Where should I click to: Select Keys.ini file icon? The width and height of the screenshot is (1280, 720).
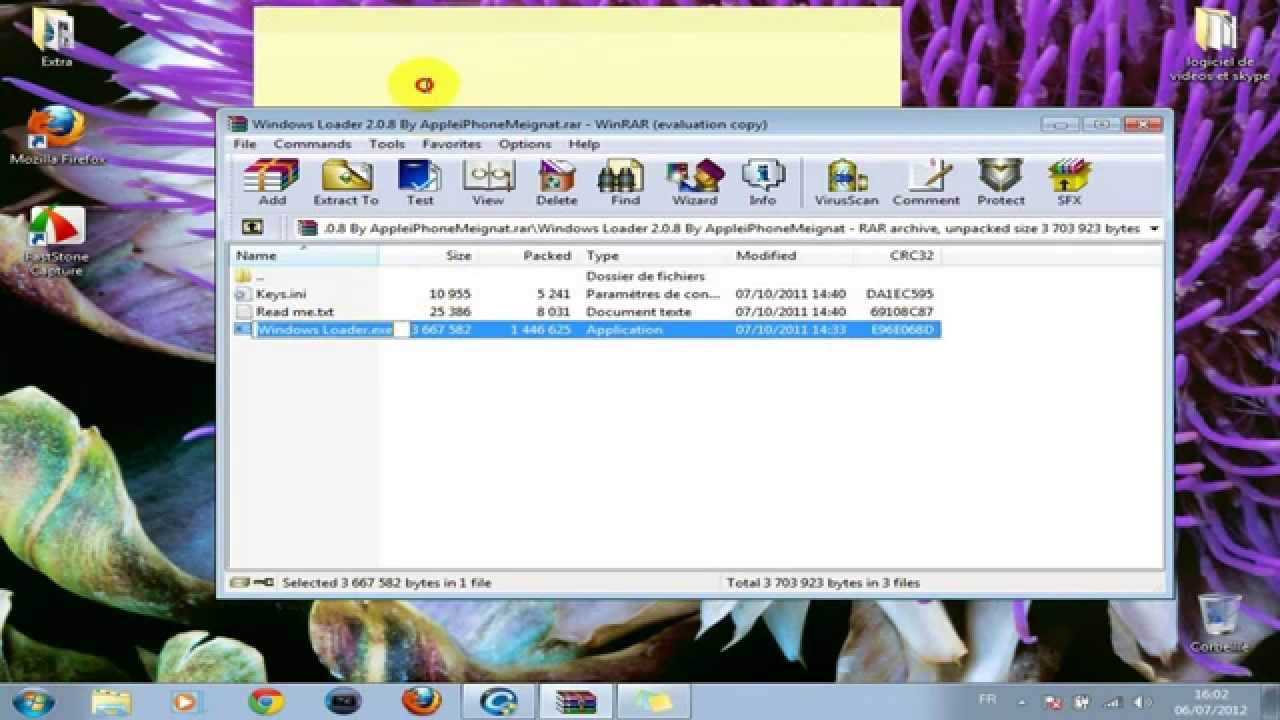pyautogui.click(x=243, y=294)
